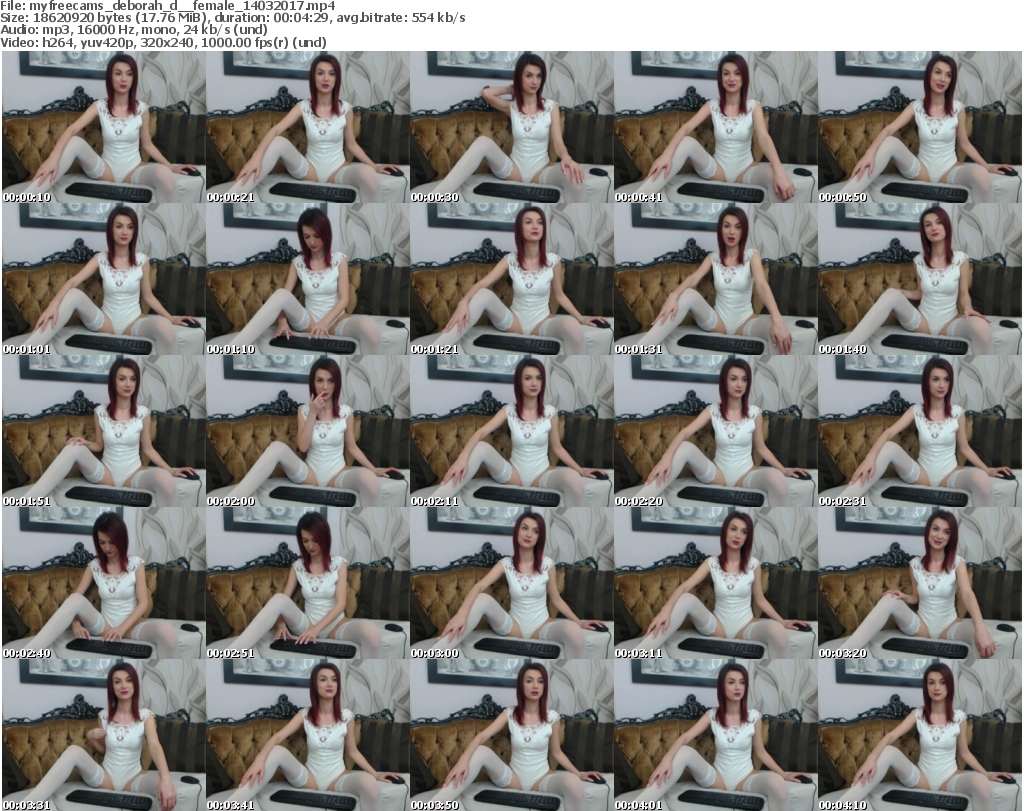Click the "Audio: mp3, 16000 Hz" line
This screenshot has height=811, width=1024.
click(134, 30)
